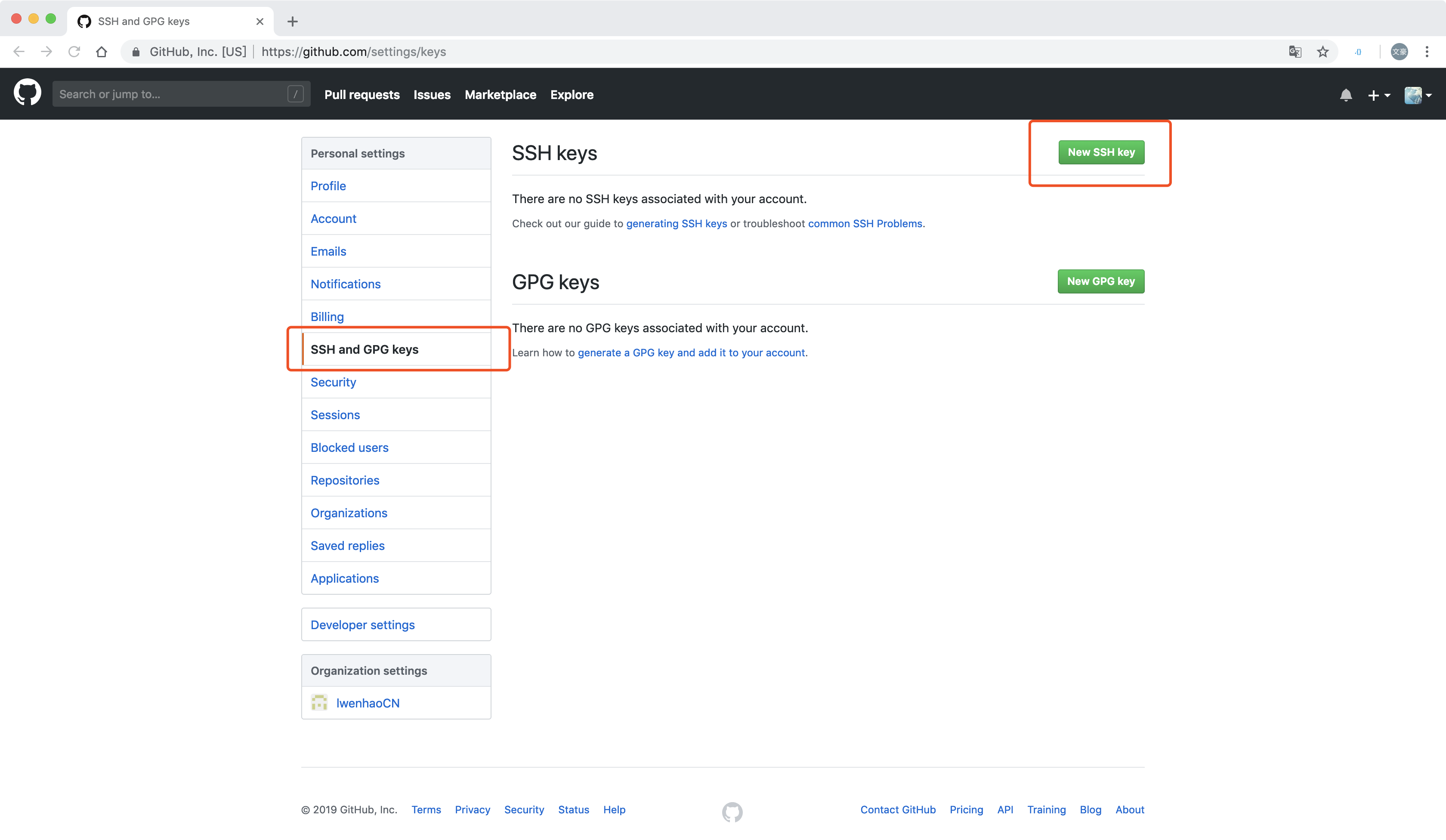Select Sessions in settings sidebar
Image resolution: width=1446 pixels, height=840 pixels.
point(396,414)
